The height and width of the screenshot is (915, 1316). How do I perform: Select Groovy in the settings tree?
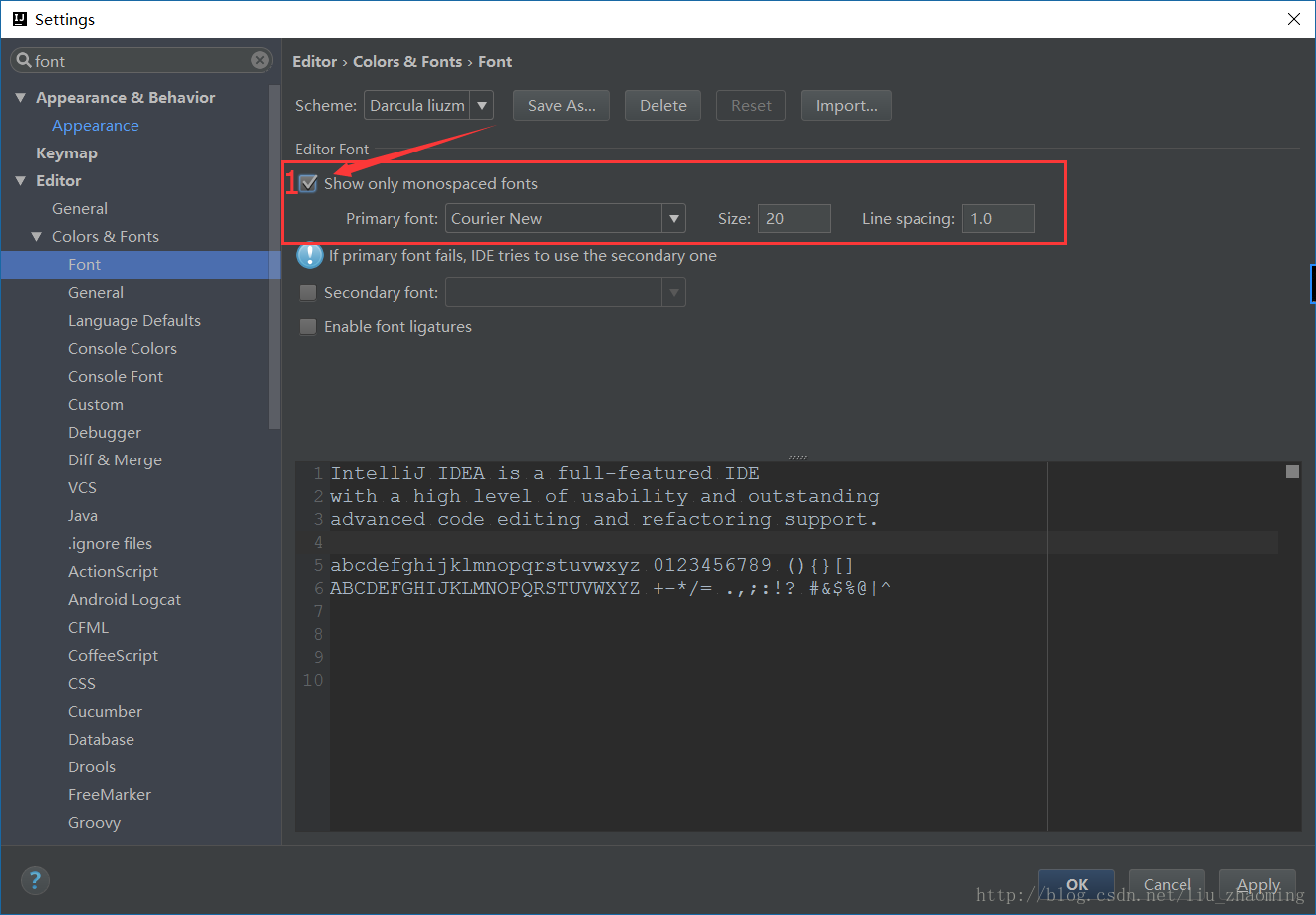(94, 822)
